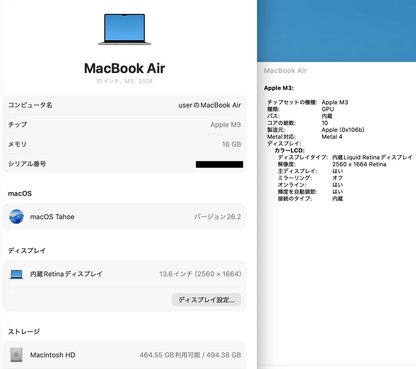
Task: Select 内蔵Liquid Retinaディスプレイ value
Action: [x=372, y=157]
